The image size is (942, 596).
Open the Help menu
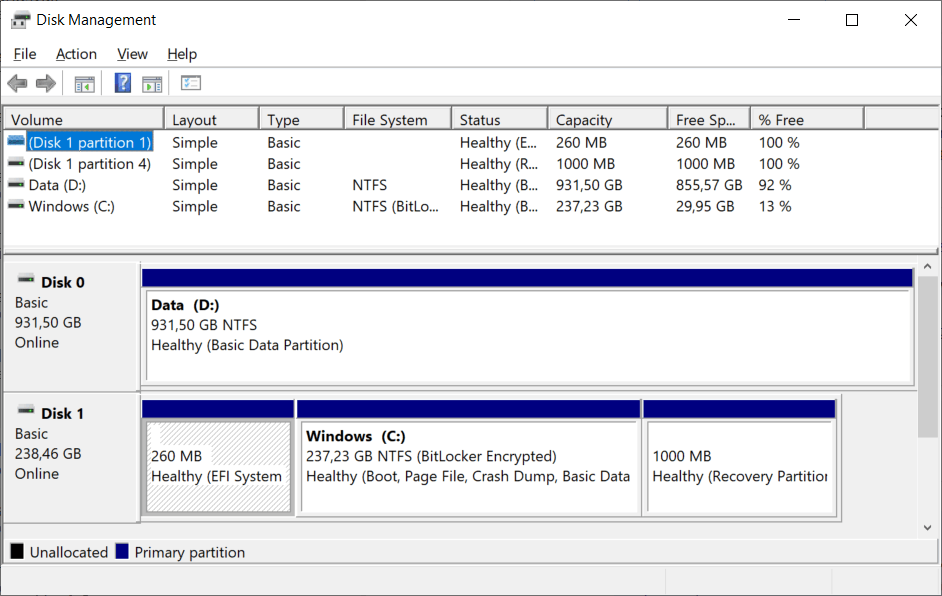click(x=182, y=54)
